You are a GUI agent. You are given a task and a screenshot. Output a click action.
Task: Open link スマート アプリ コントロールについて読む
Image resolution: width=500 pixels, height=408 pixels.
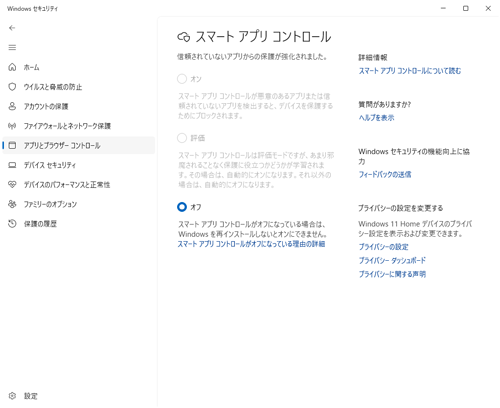(410, 71)
